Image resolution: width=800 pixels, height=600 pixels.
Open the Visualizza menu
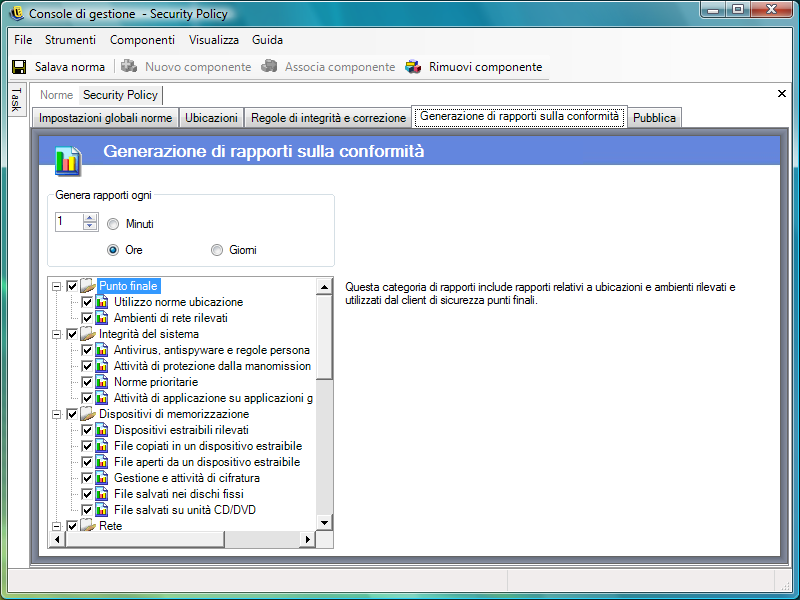tap(214, 40)
